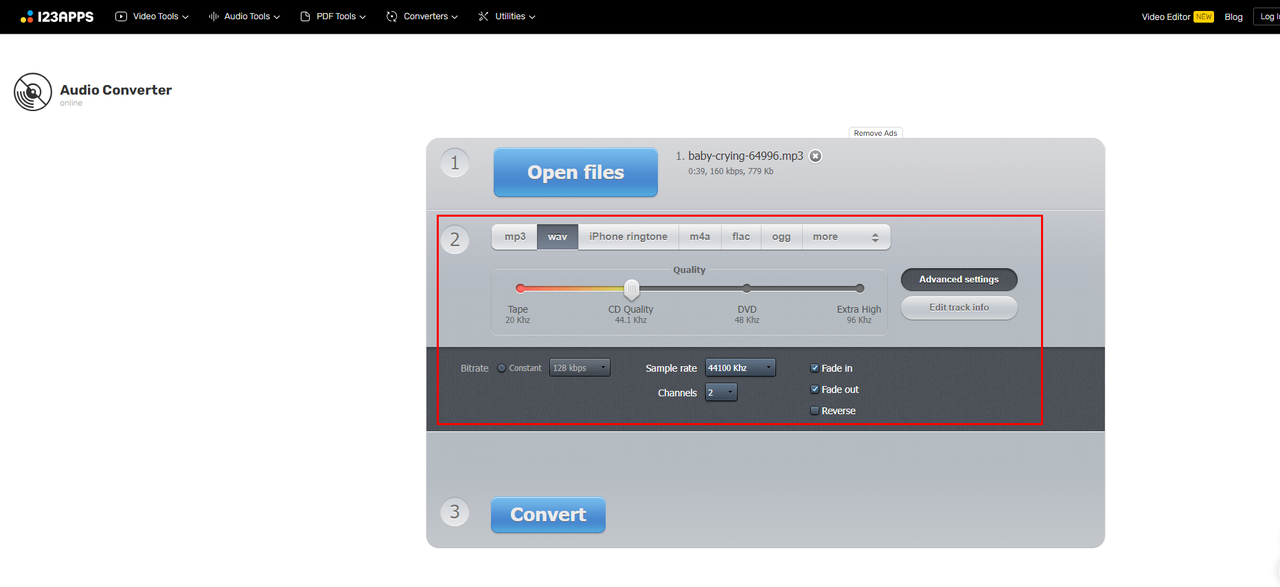The height and width of the screenshot is (587, 1280).
Task: Select the Constant bitrate radio button
Action: (x=502, y=368)
